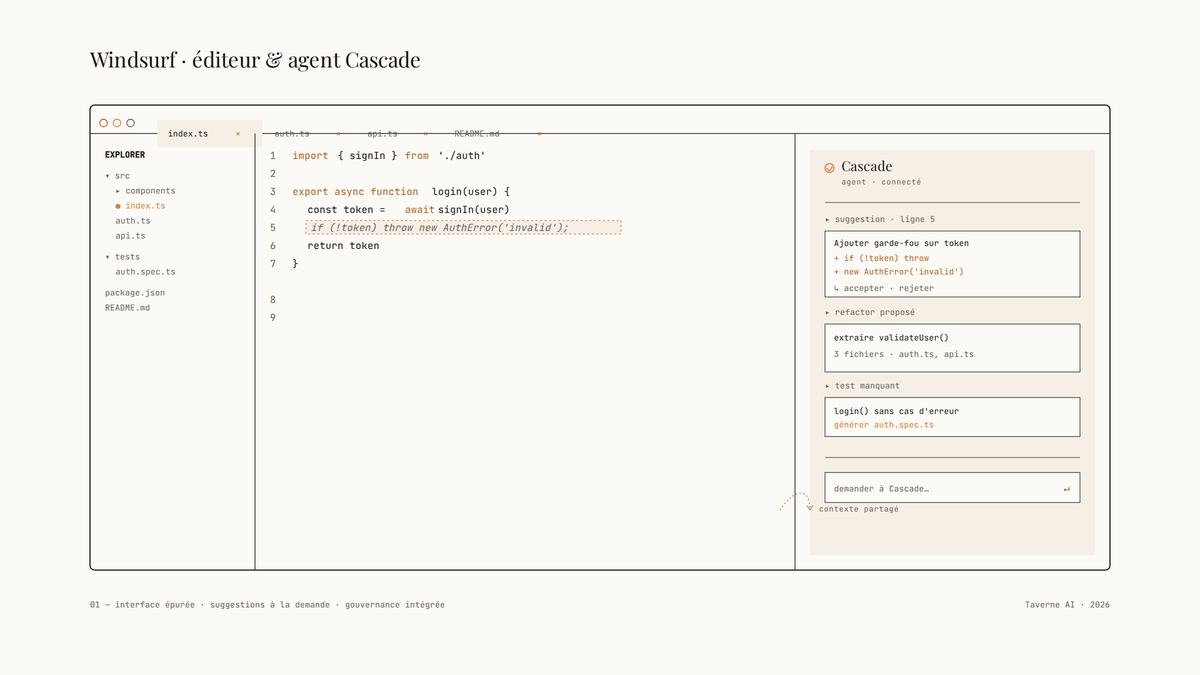Click the 'const token = await signIn(user)' line
Viewport: 1200px width, 675px height.
click(408, 209)
